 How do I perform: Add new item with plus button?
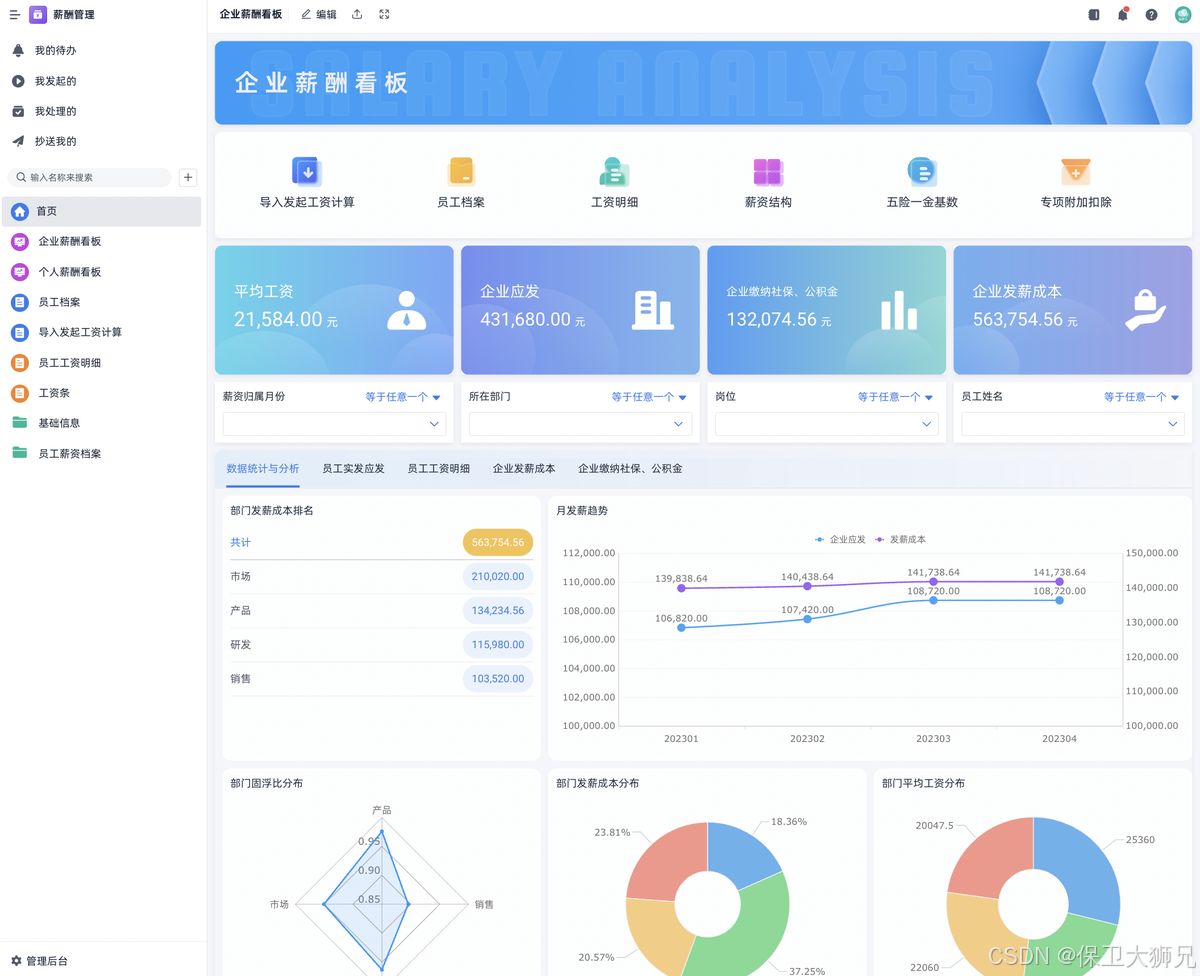[x=188, y=177]
